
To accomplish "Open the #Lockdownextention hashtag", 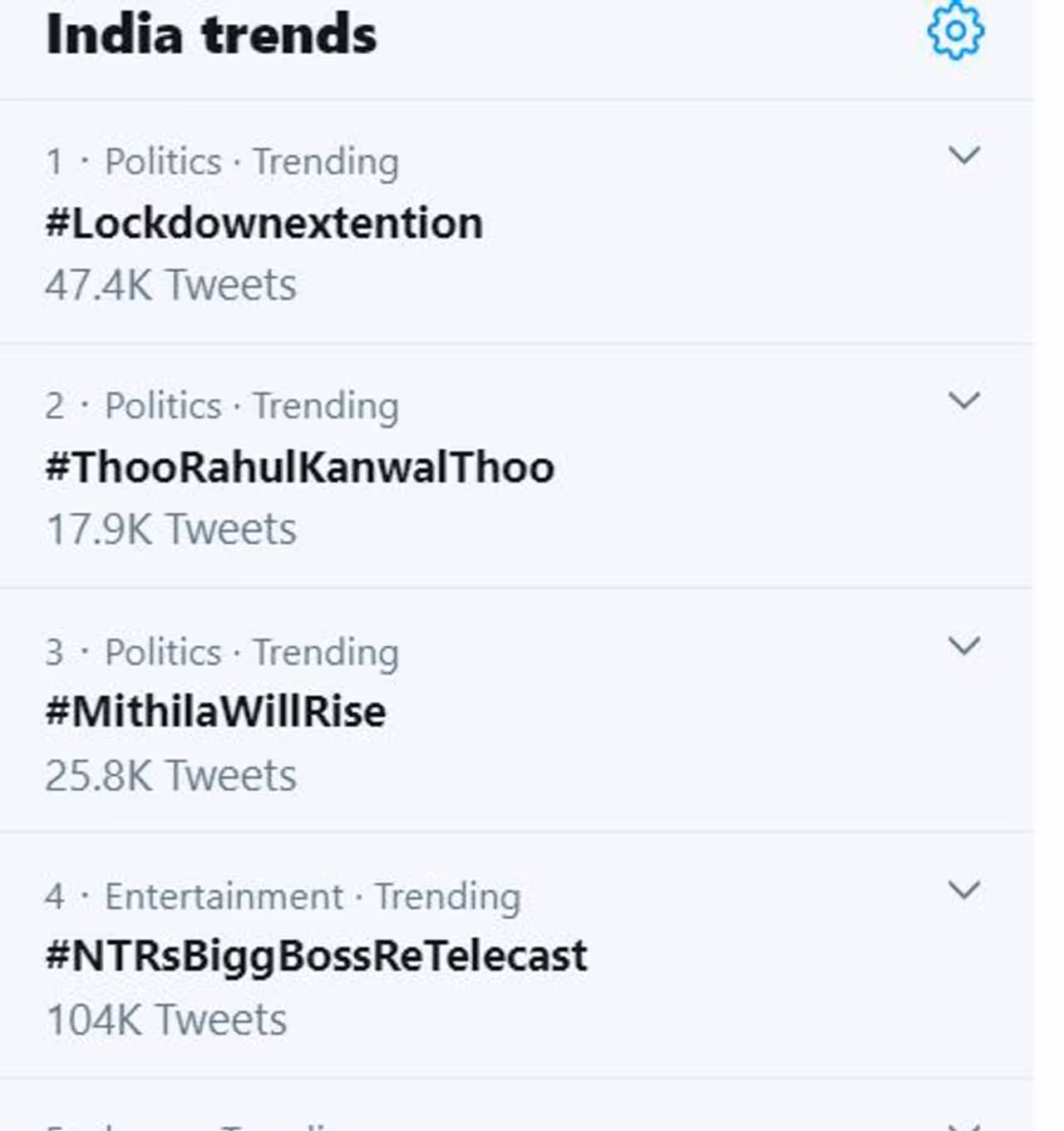I will pos(264,223).
